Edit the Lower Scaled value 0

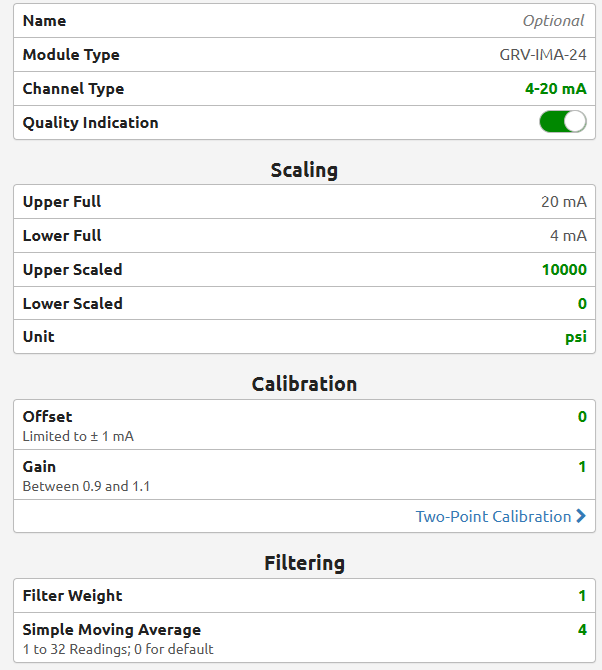coord(582,303)
